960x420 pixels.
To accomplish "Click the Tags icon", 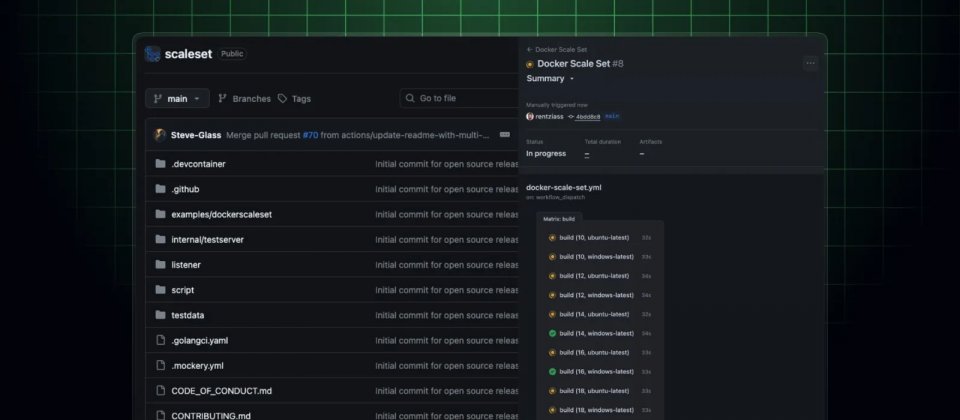I will pos(283,98).
